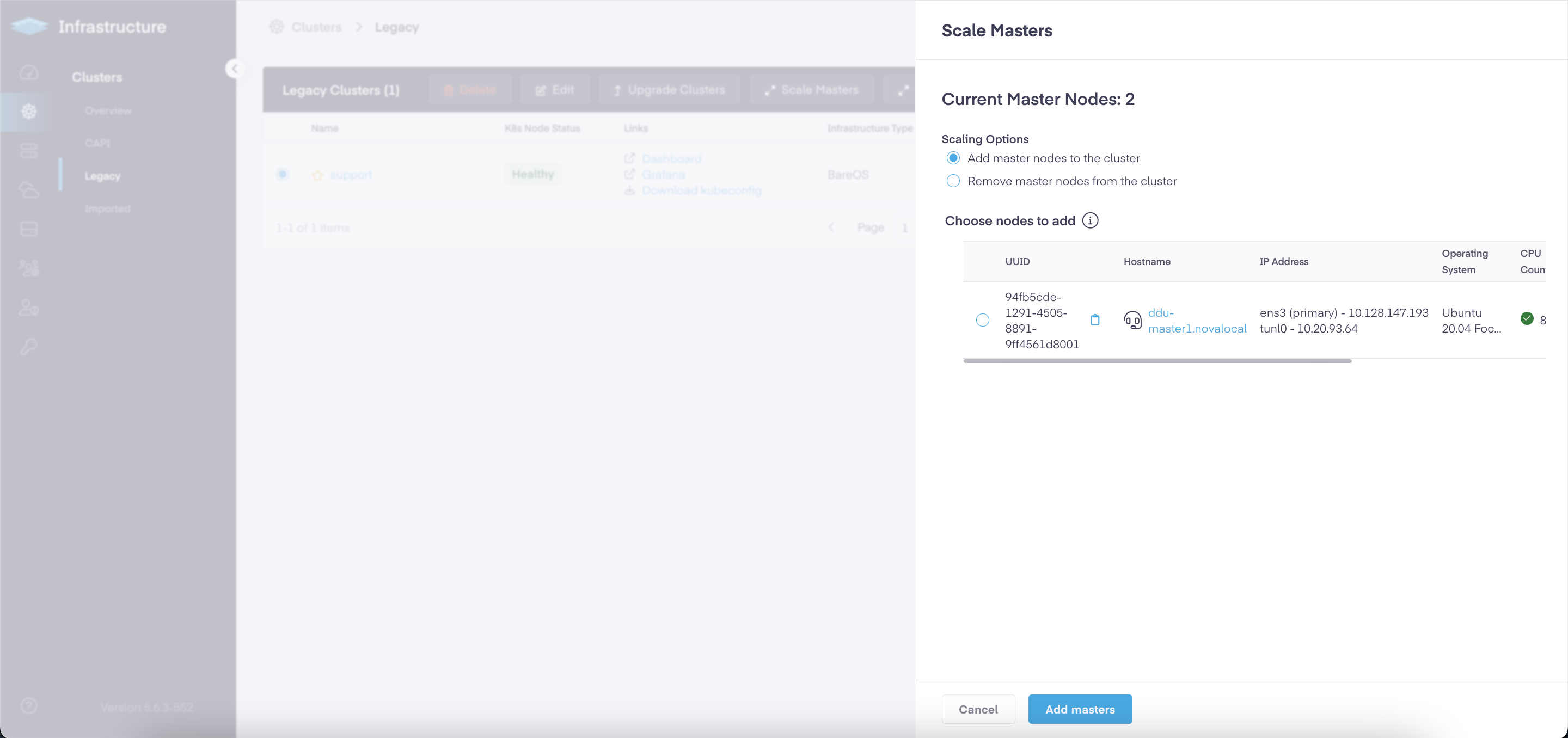Click Download kubeconfig link
1568x738 pixels.
[x=701, y=190]
